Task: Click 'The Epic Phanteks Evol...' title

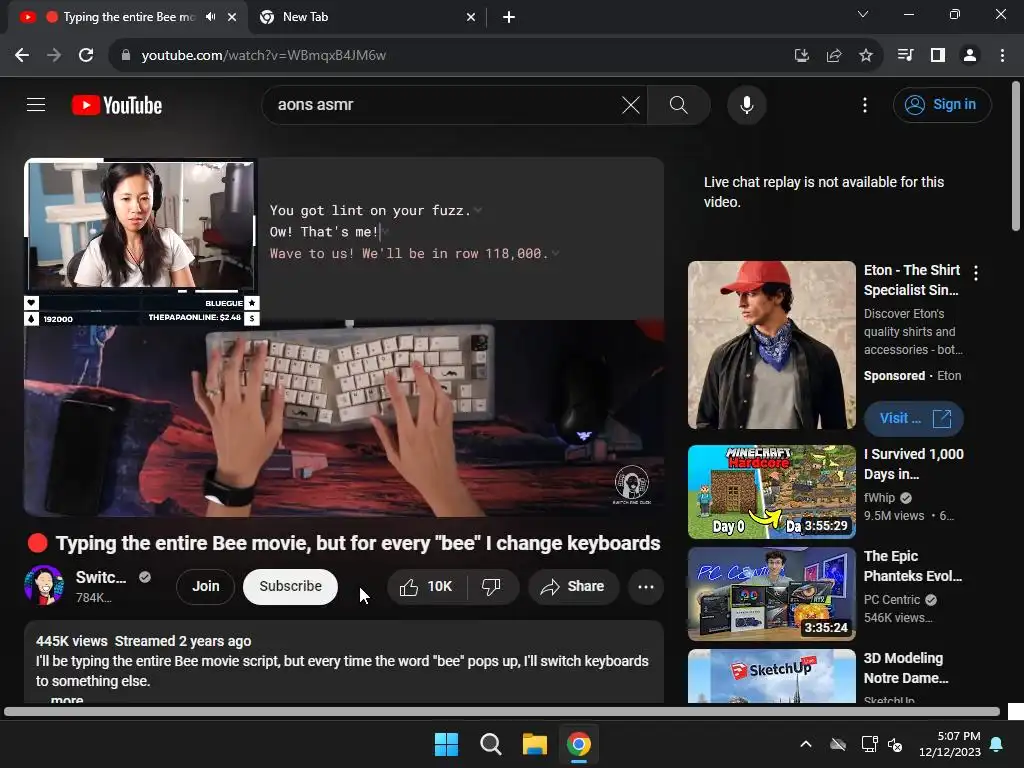Action: coord(913,566)
